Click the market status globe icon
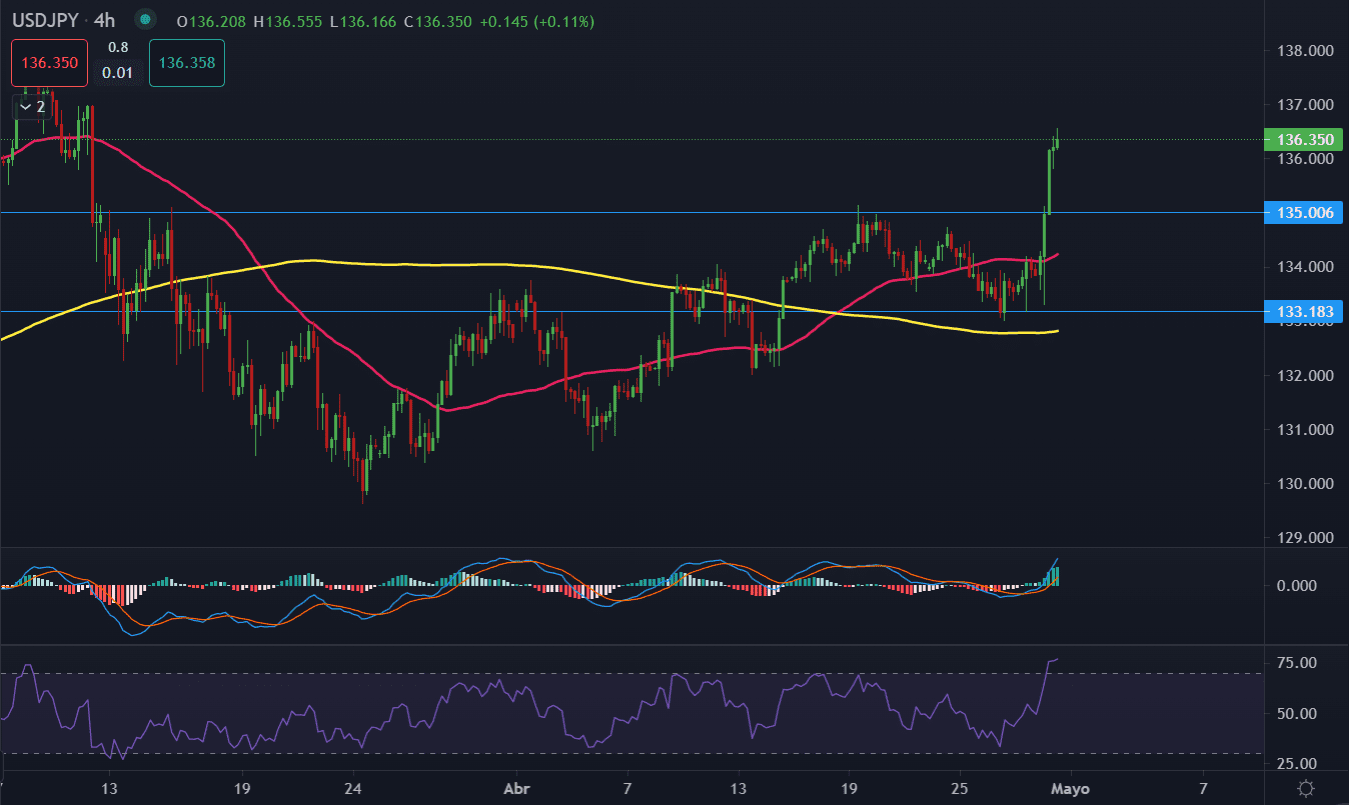Viewport: 1349px width, 805px height. [146, 20]
